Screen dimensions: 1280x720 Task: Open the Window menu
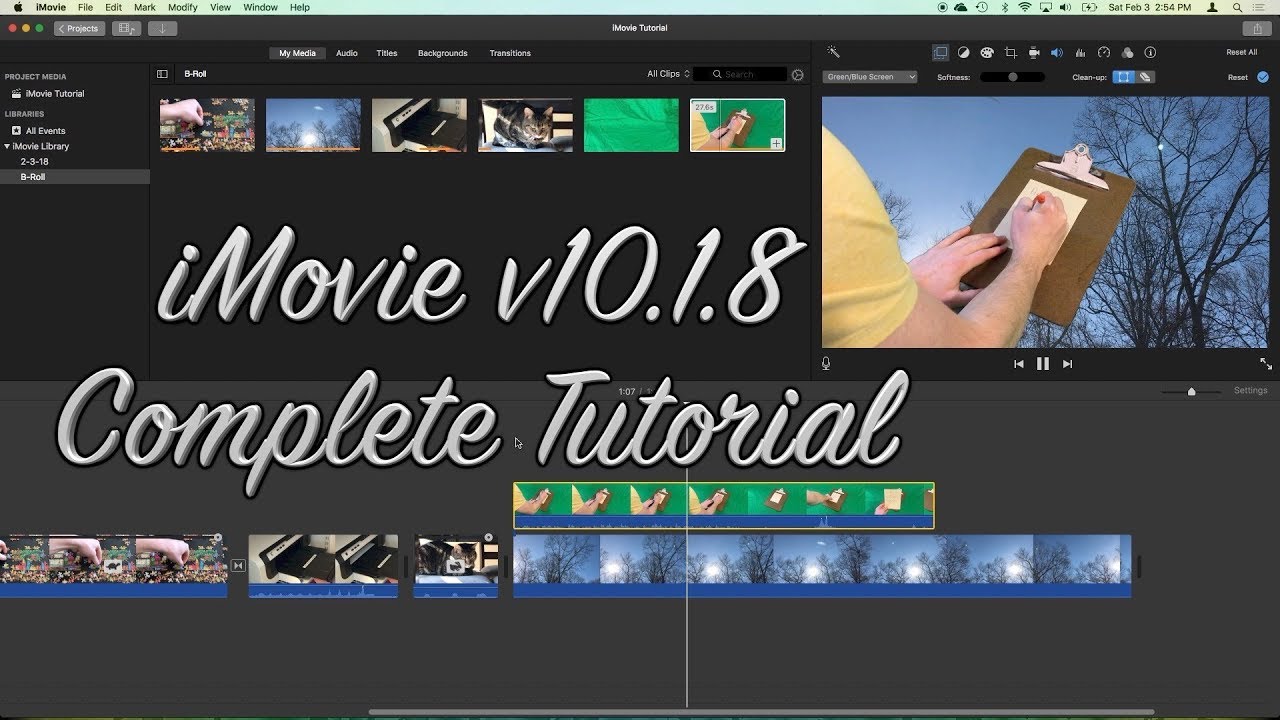coord(260,7)
